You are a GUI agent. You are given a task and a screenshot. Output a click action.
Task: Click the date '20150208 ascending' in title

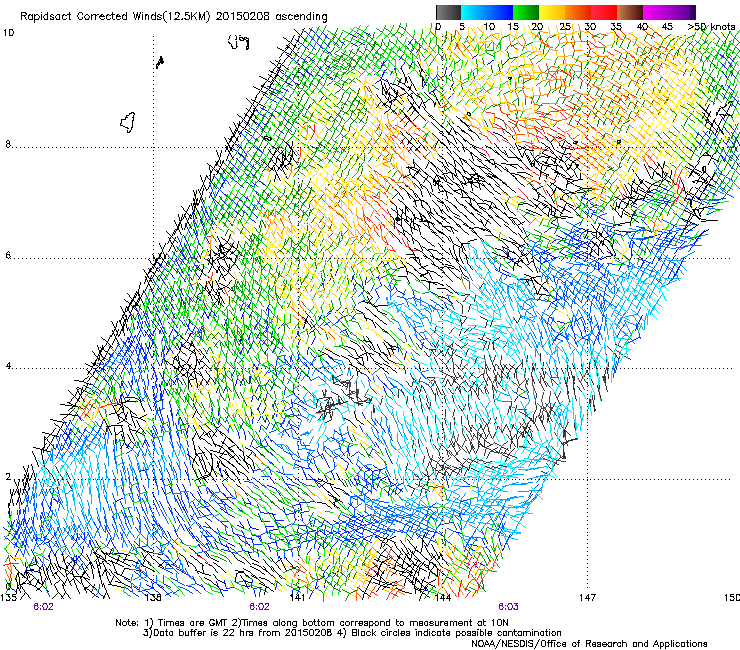tap(271, 17)
